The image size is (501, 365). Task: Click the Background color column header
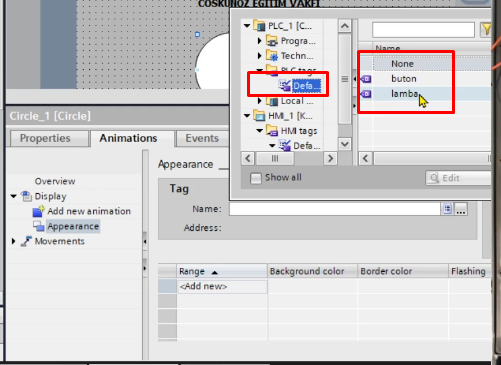click(313, 271)
